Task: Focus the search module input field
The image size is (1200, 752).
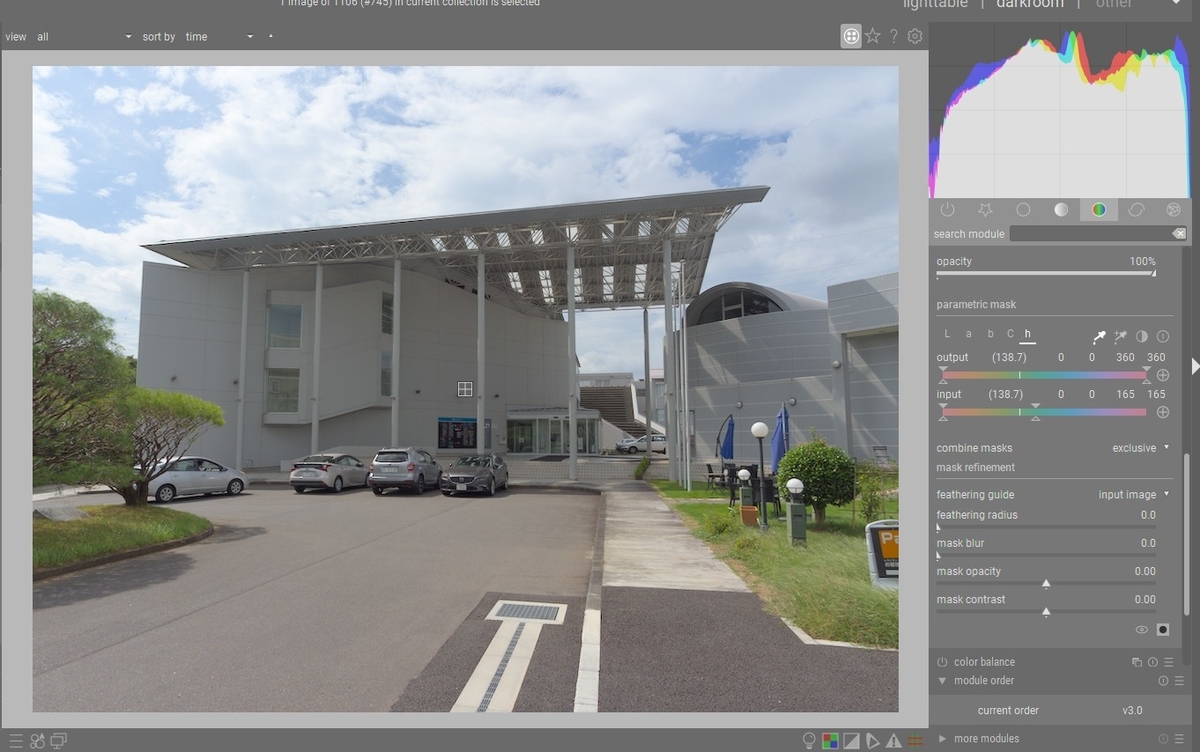Action: coord(1090,234)
